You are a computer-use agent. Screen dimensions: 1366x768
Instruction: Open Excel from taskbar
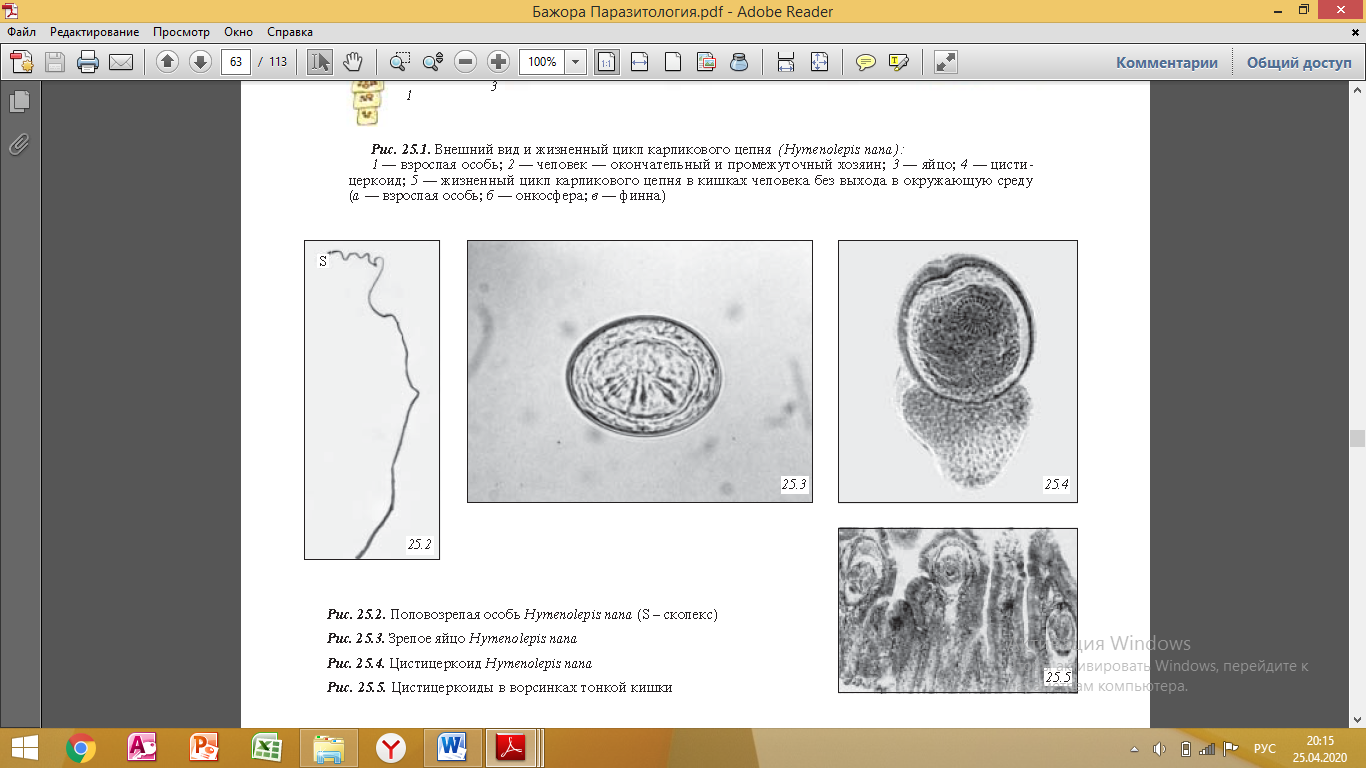(x=266, y=747)
